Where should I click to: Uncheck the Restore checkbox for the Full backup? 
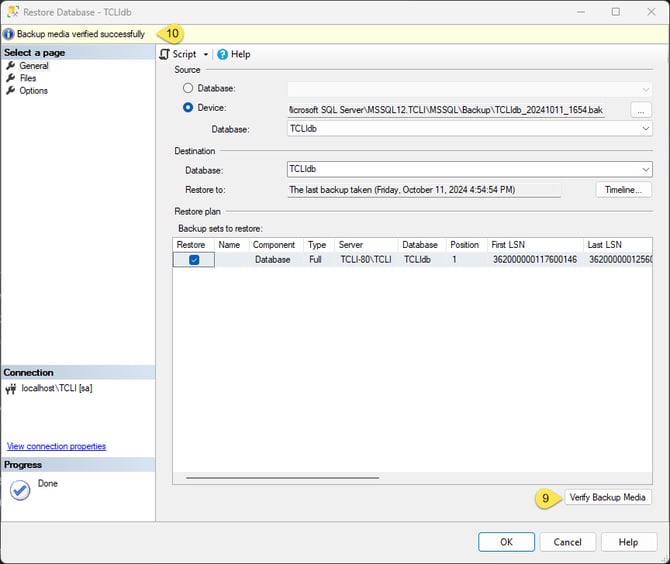[194, 260]
